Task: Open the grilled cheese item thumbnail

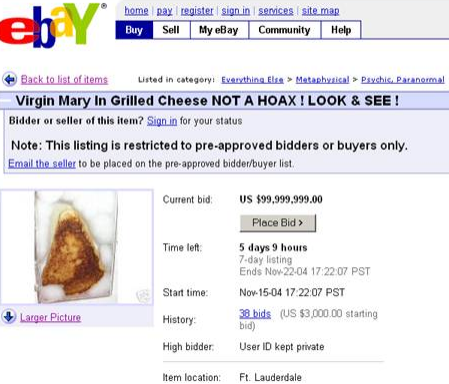Action: click(x=77, y=247)
